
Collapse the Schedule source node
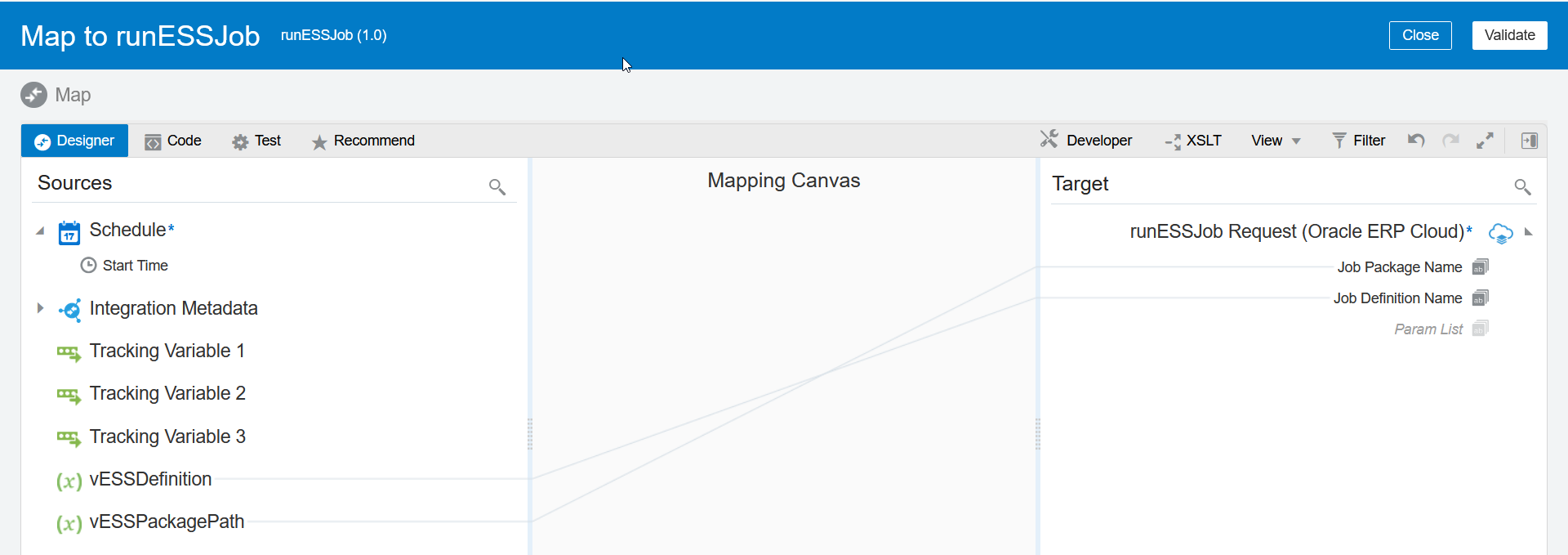40,231
